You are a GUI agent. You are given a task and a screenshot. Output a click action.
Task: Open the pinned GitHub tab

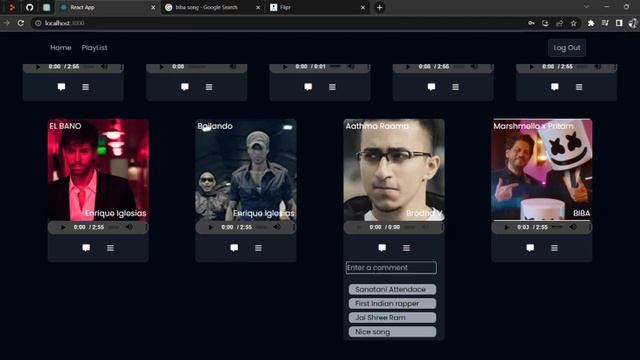[29, 7]
